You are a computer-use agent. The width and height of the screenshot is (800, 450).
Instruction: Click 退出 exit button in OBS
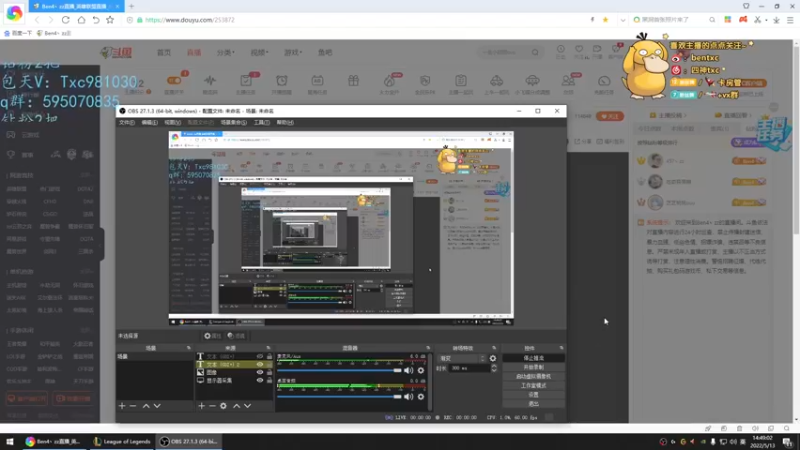coord(533,404)
